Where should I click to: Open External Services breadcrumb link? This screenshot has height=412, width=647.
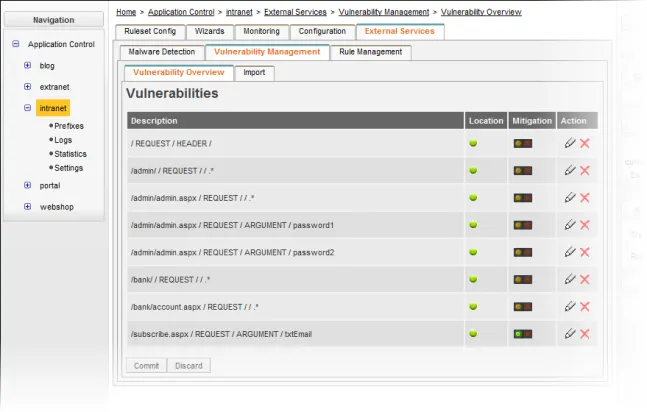(295, 12)
